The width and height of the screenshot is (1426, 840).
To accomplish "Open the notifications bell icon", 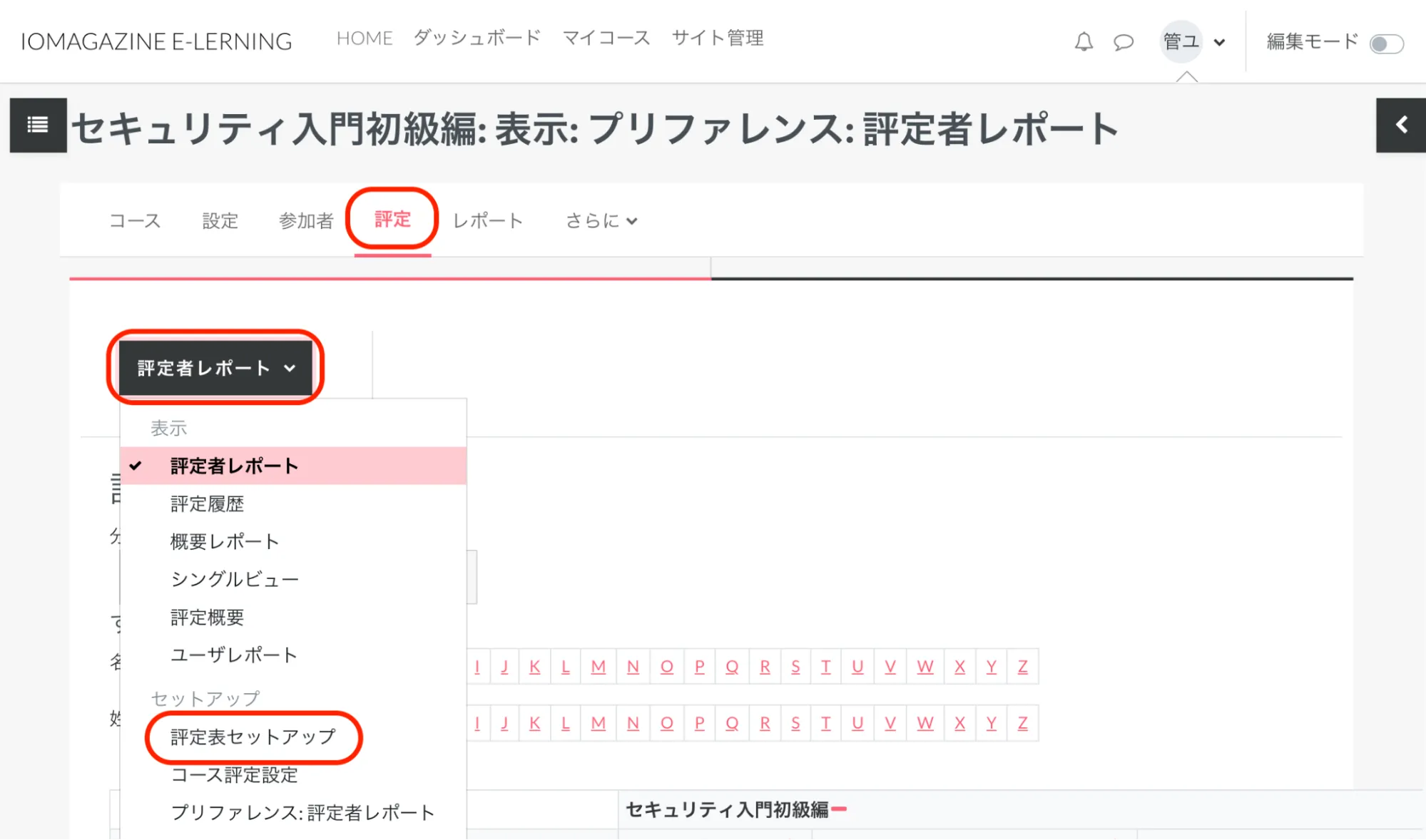I will point(1084,42).
